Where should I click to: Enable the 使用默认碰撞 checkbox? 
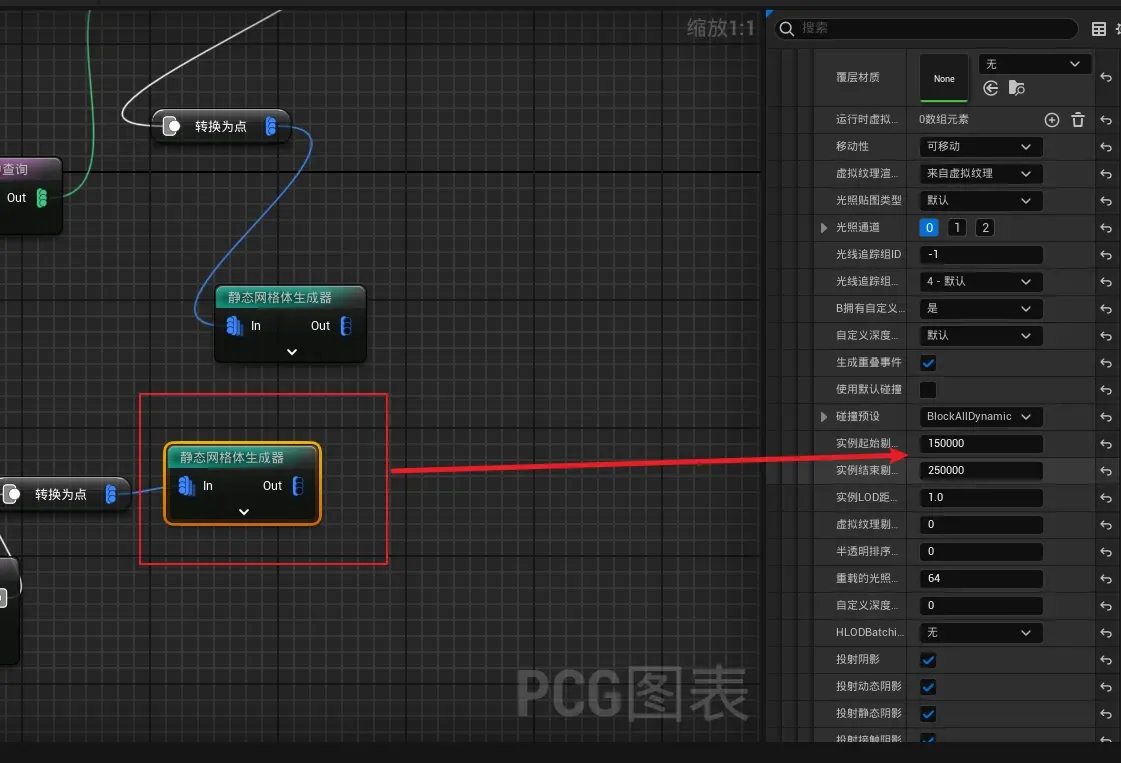[x=928, y=390]
